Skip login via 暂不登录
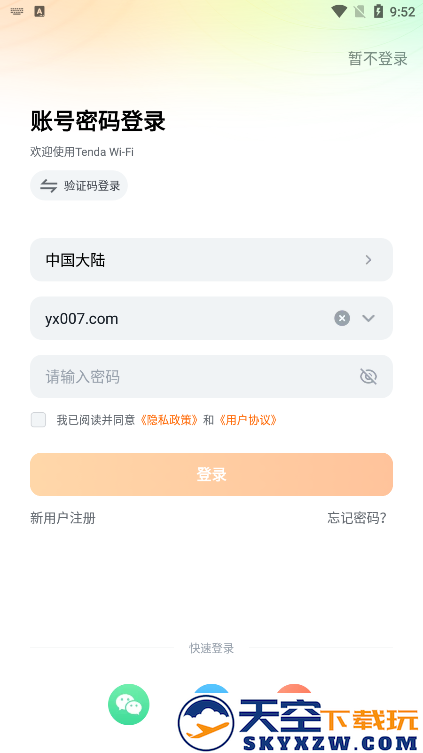423x753 pixels. 378,59
